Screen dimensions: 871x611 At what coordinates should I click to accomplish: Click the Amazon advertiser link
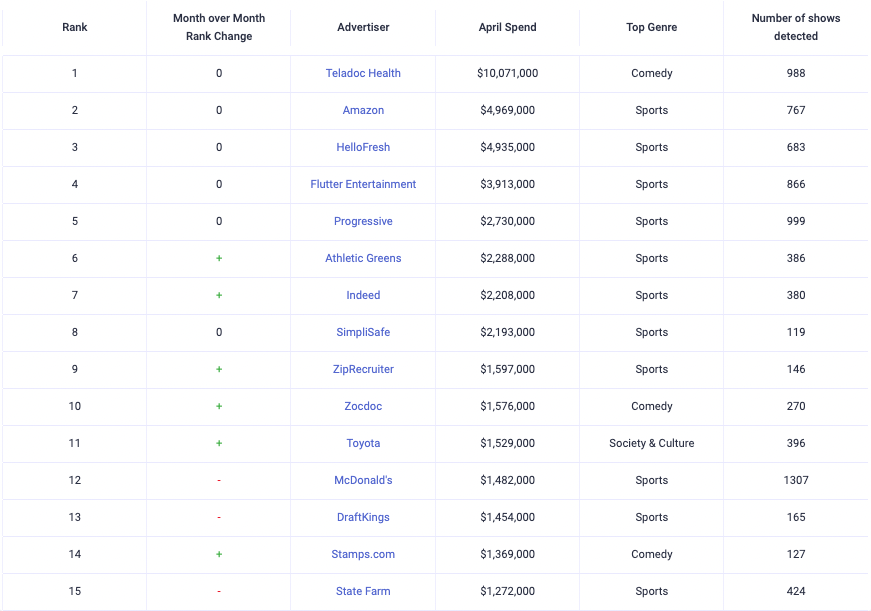click(x=363, y=110)
